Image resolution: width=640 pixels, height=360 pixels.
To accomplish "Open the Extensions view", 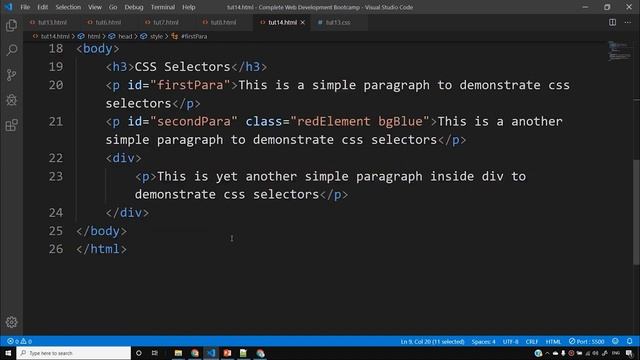I will [11, 125].
